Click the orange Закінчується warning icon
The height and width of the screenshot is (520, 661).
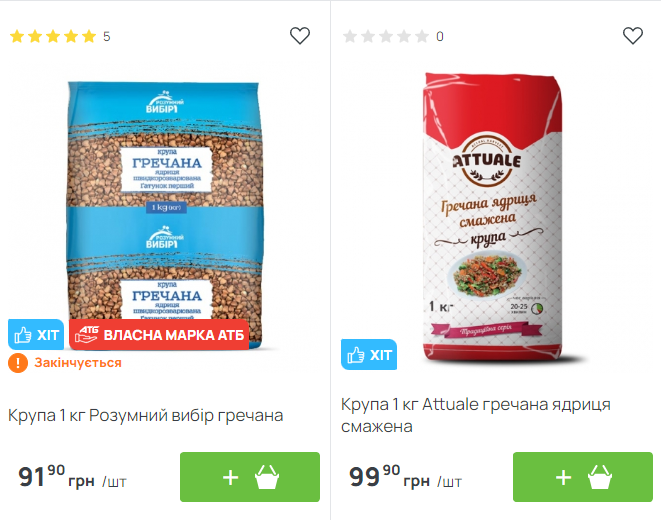(x=18, y=363)
